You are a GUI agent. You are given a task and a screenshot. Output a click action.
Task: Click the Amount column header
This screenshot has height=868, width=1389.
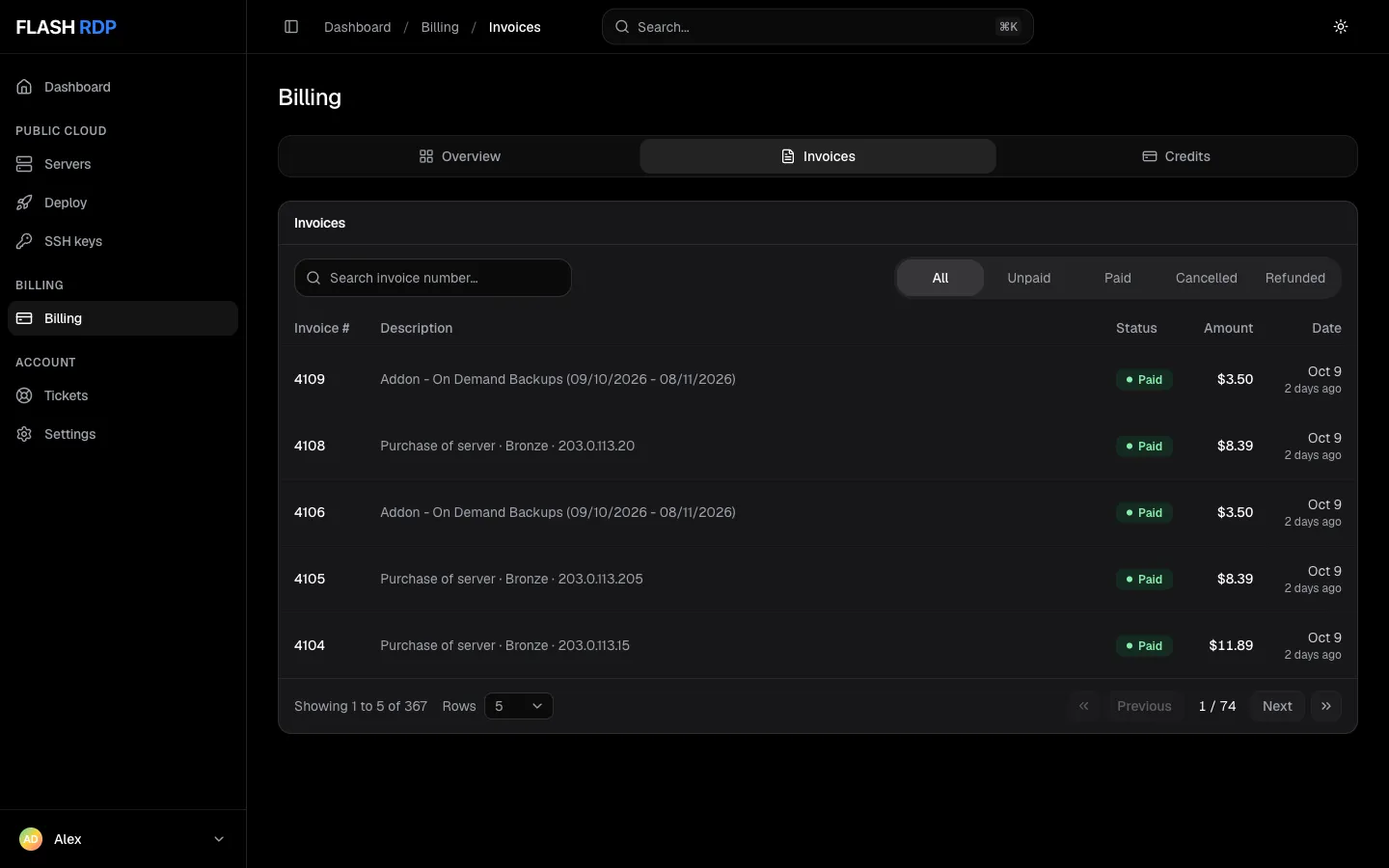(1228, 328)
